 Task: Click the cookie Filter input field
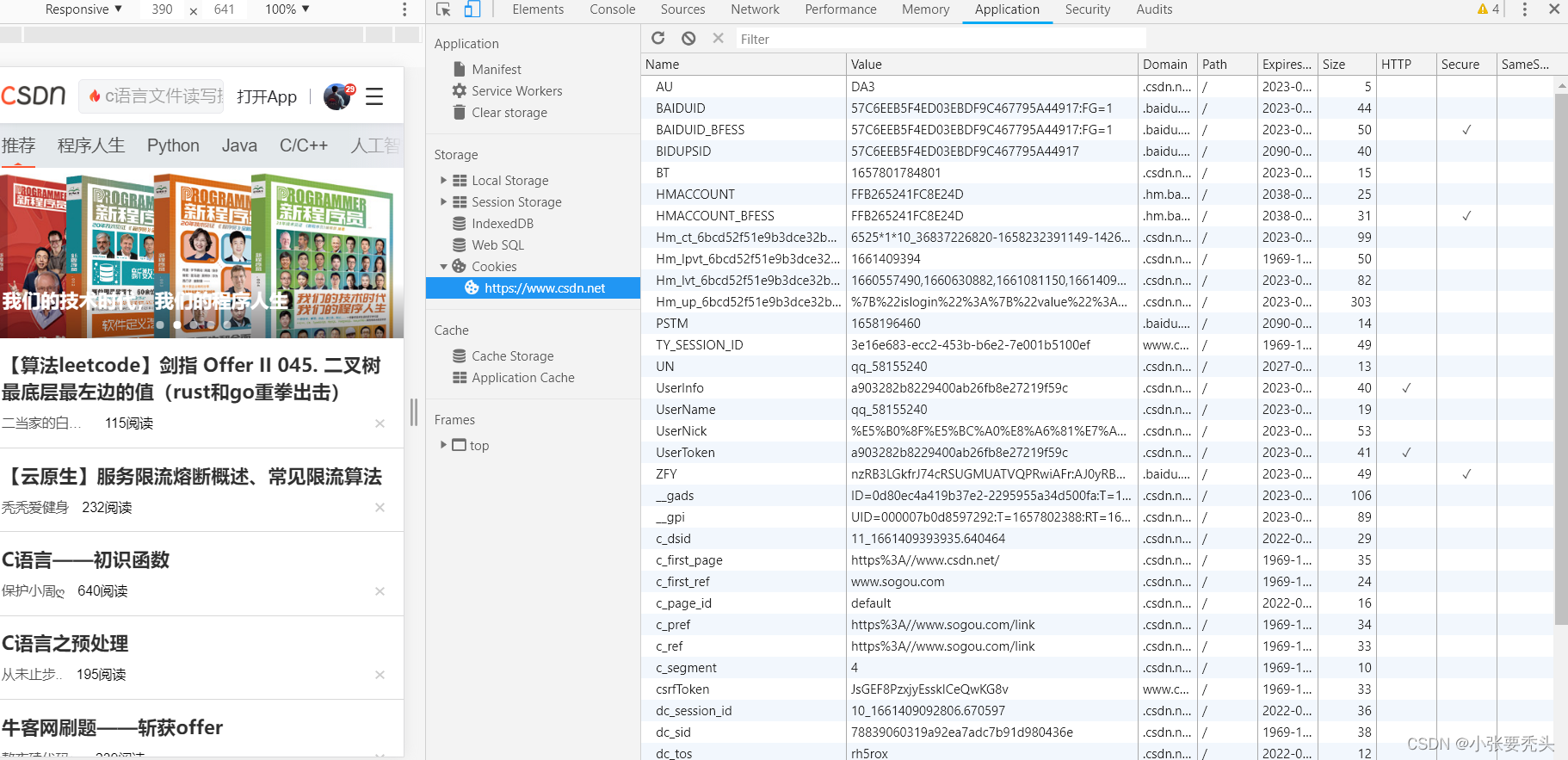[940, 39]
